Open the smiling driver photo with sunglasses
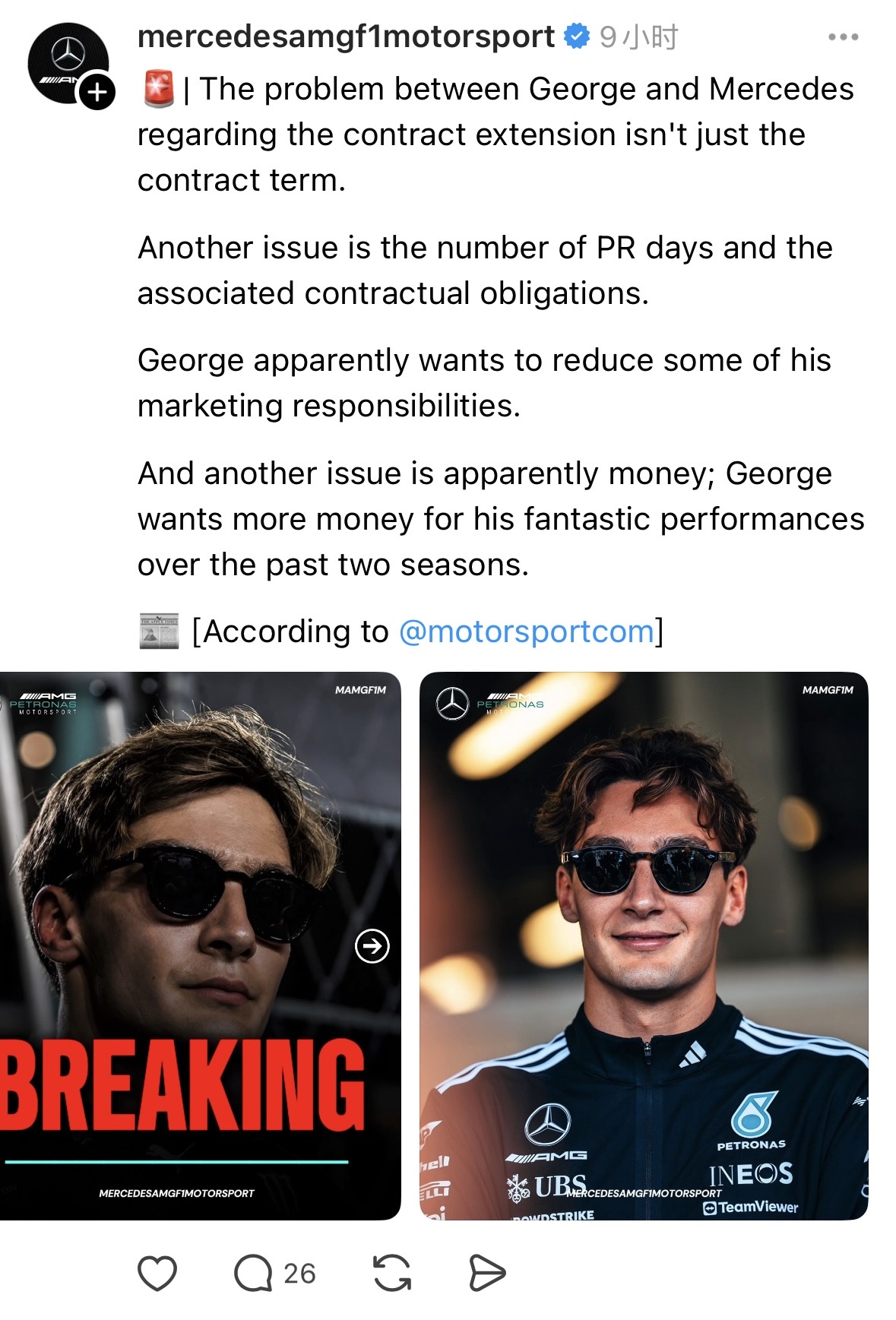Image resolution: width=896 pixels, height=1320 pixels. (x=644, y=945)
